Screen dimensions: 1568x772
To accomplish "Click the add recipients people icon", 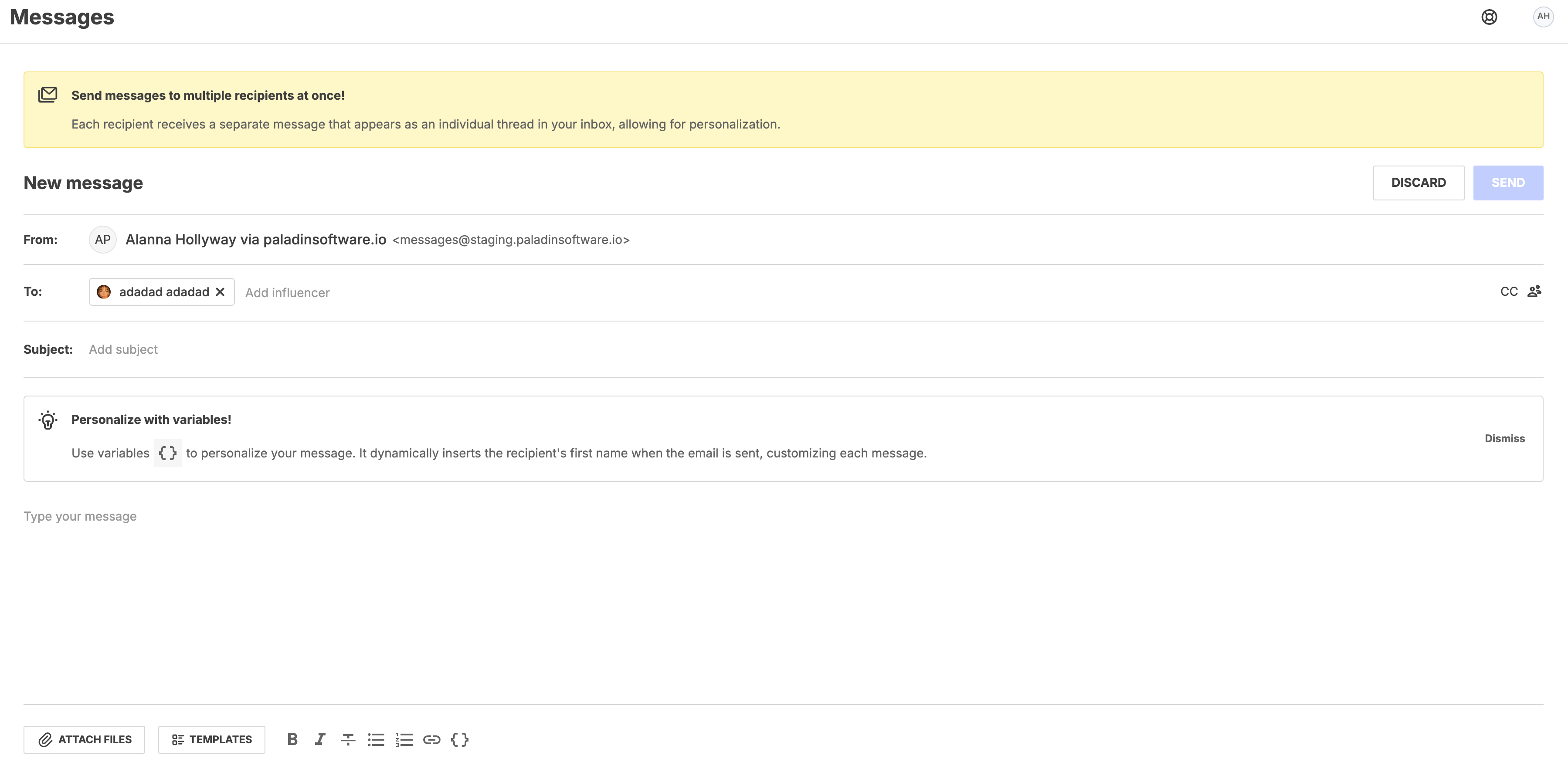I will click(x=1534, y=291).
